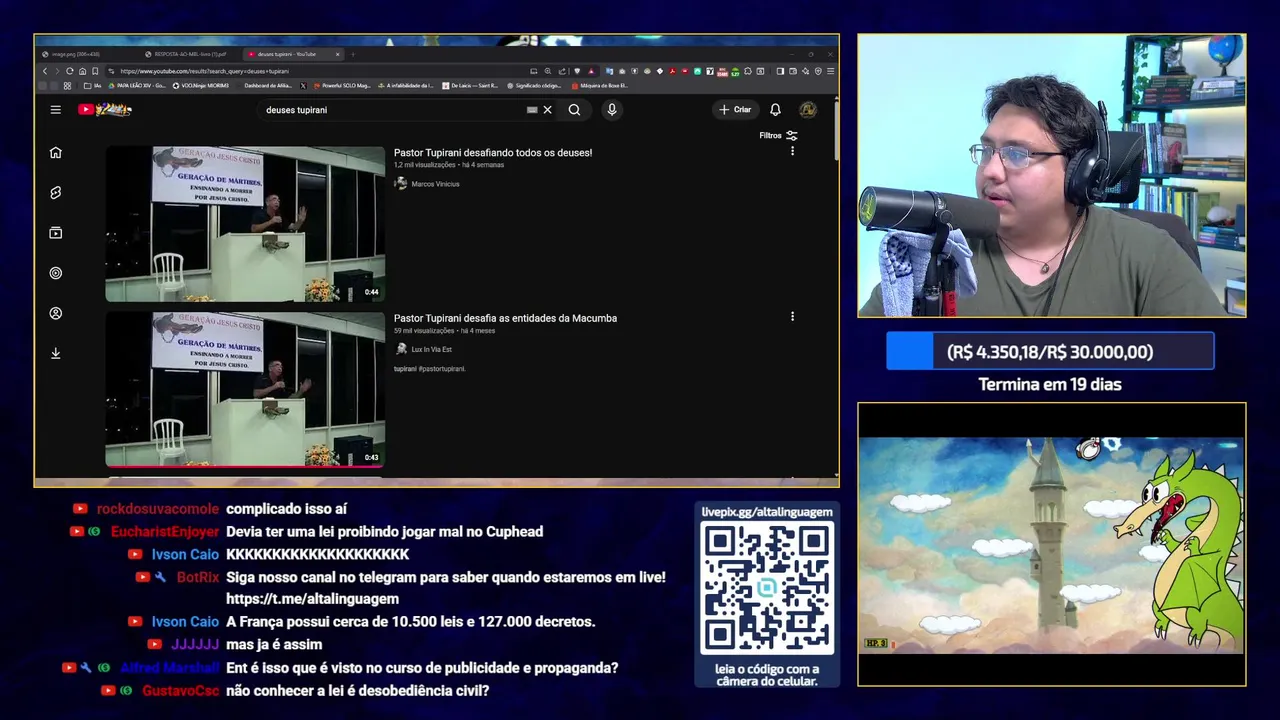
Task: Open the Marcos Vinicius channel link
Action: coord(435,184)
